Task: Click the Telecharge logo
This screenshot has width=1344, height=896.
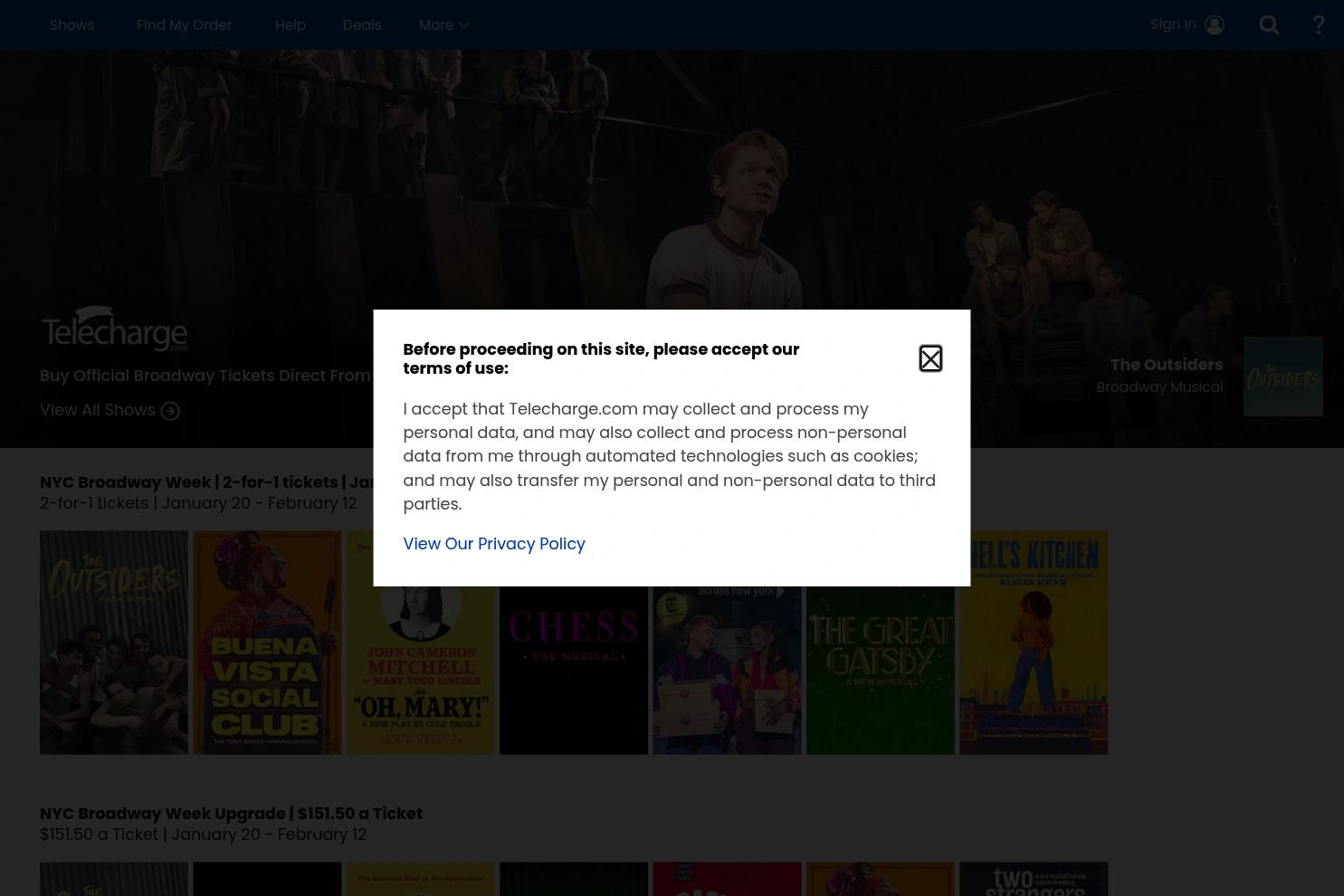Action: [x=114, y=329]
